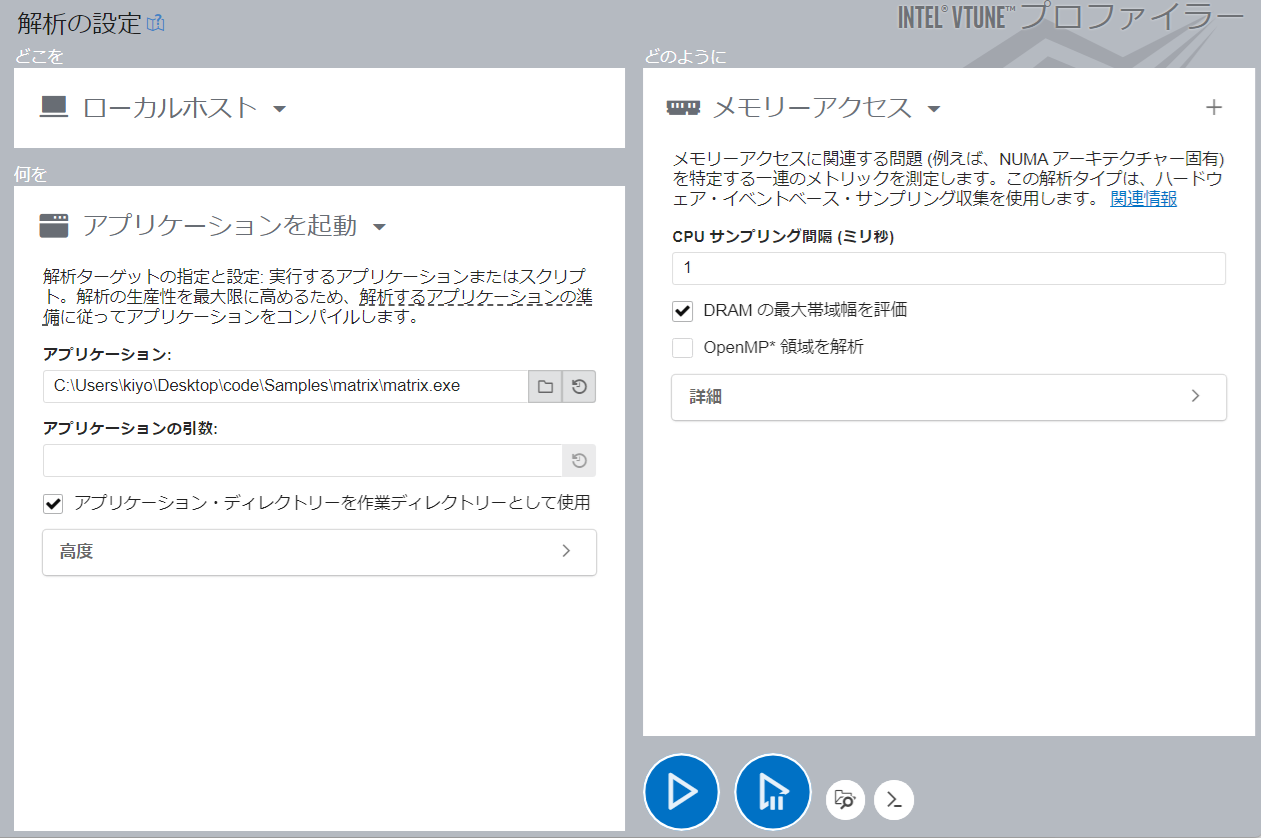The image size is (1261, 838).
Task: Click the Start analysis play button
Action: 681,791
